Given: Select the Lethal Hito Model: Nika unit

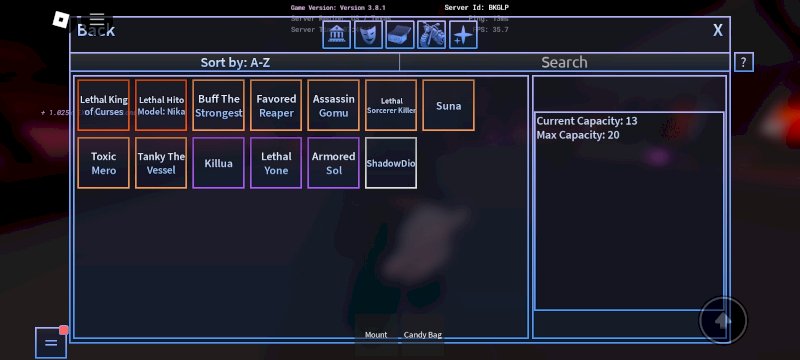Looking at the screenshot, I should pyautogui.click(x=161, y=105).
